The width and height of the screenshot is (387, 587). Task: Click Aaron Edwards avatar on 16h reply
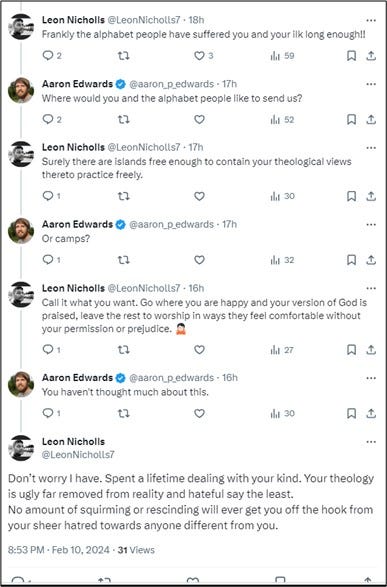click(21, 384)
